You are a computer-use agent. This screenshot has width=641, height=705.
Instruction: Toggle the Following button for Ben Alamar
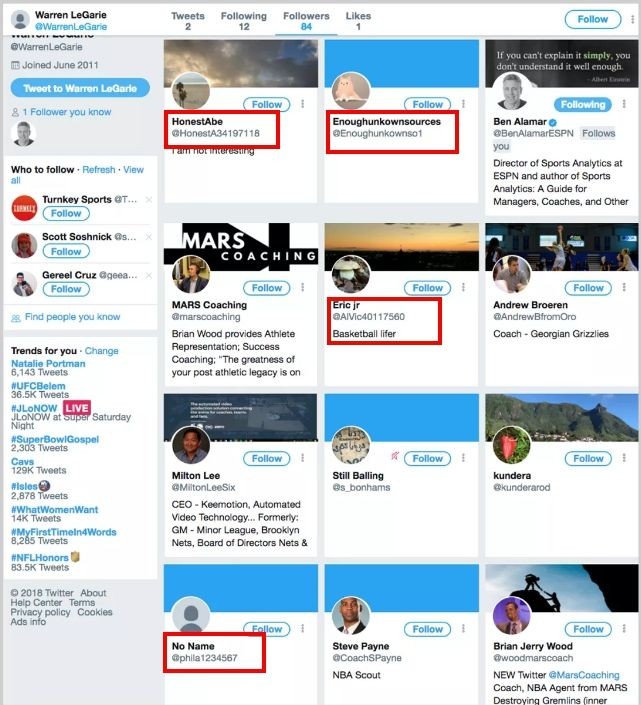[583, 104]
